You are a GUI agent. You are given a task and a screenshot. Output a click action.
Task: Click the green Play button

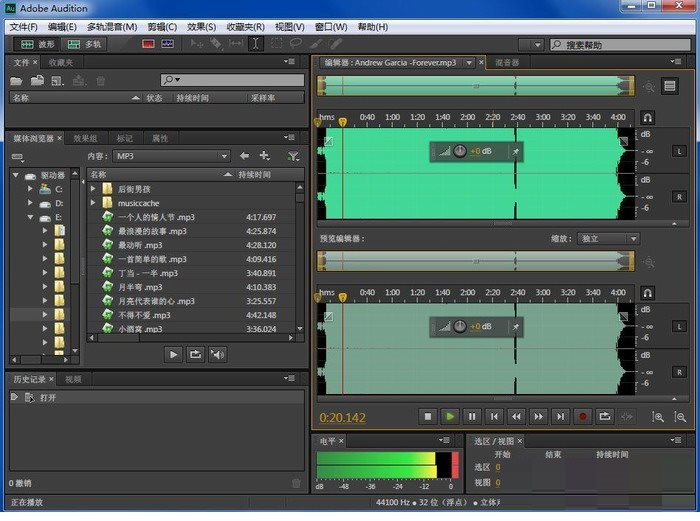coord(450,417)
